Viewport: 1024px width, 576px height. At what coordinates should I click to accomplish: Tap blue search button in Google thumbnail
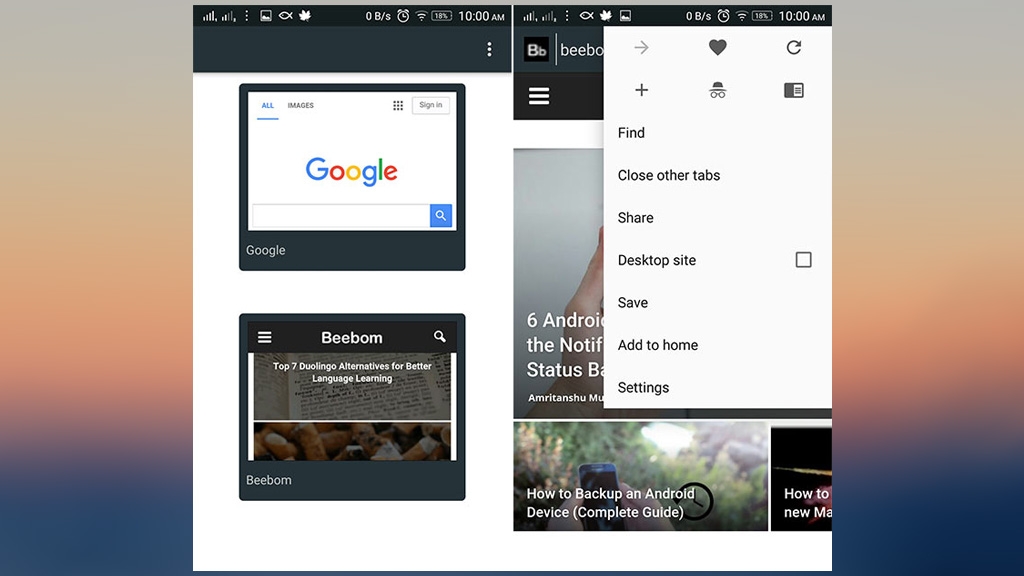pos(441,216)
